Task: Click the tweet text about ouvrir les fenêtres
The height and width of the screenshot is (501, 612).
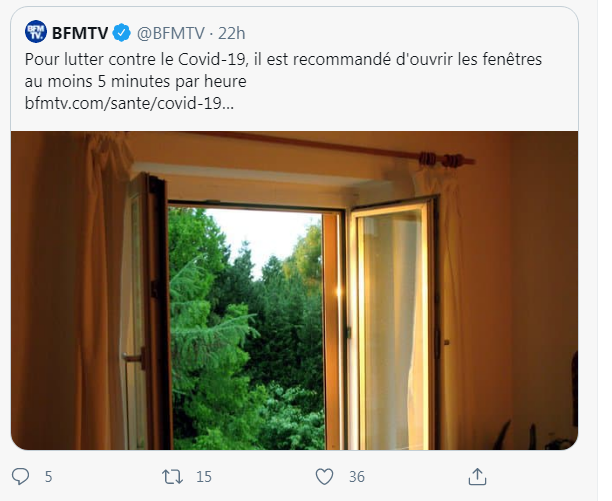Action: pyautogui.click(x=283, y=70)
